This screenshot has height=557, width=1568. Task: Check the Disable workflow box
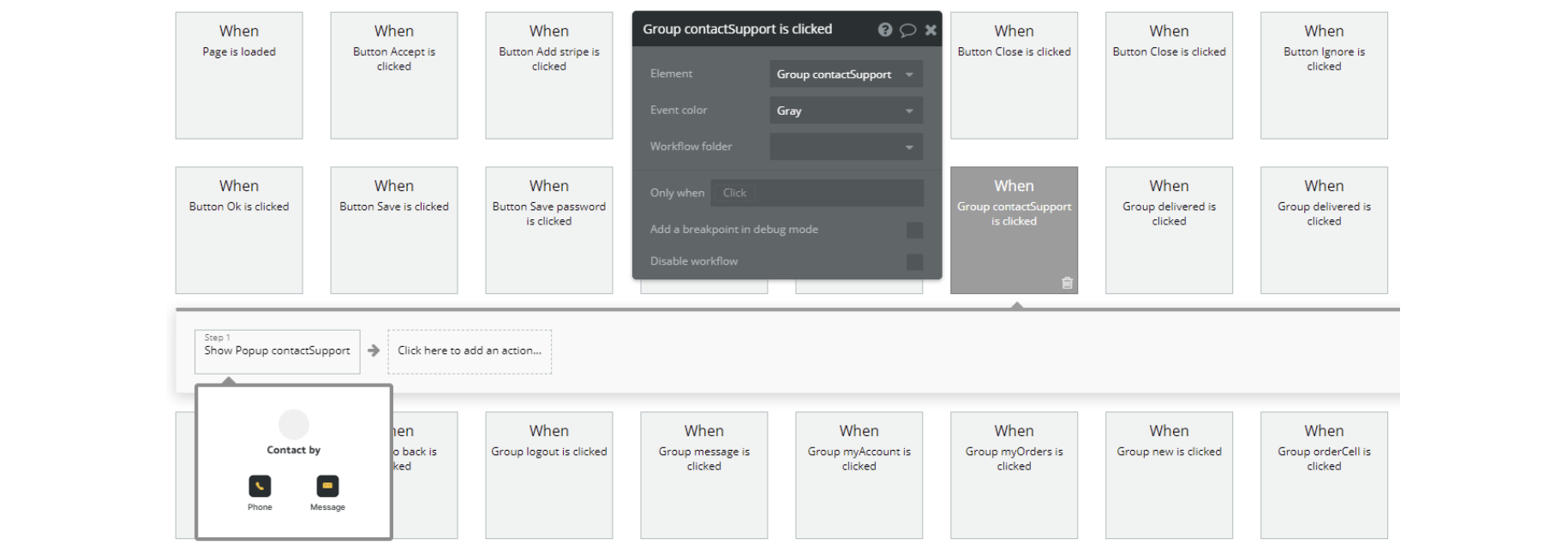pyautogui.click(x=915, y=261)
